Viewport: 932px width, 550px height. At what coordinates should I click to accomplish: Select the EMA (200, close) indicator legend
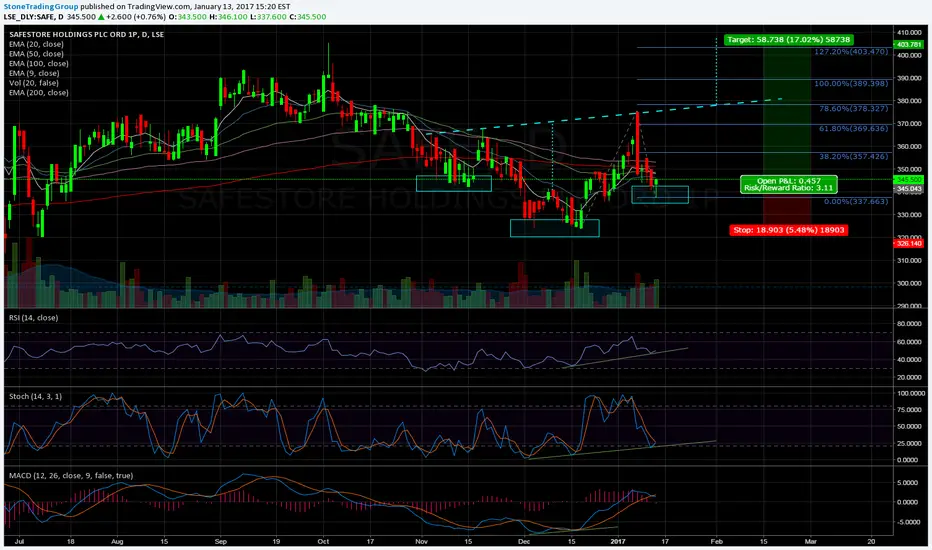point(39,93)
